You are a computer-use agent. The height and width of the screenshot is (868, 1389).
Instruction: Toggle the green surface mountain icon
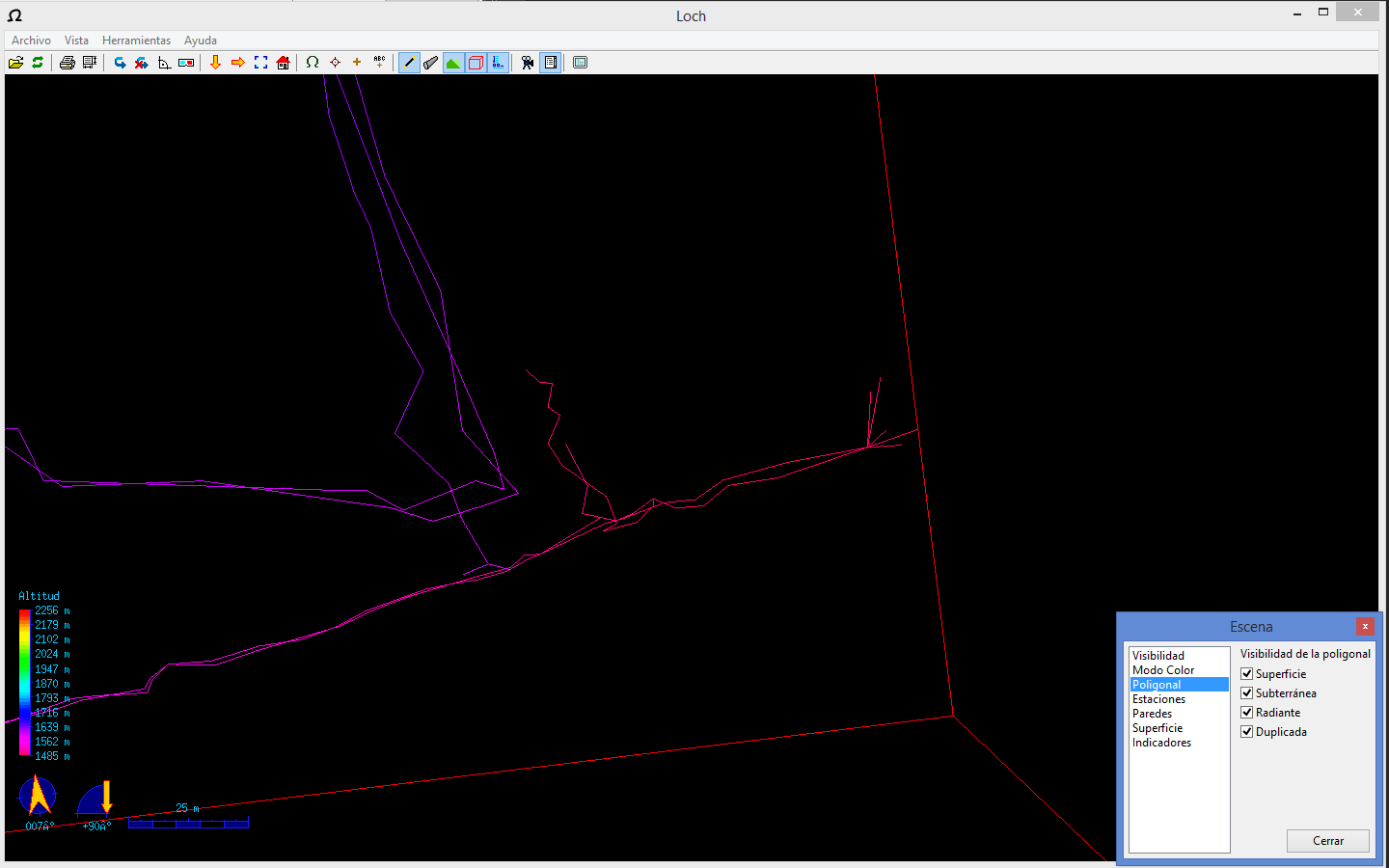click(x=453, y=63)
